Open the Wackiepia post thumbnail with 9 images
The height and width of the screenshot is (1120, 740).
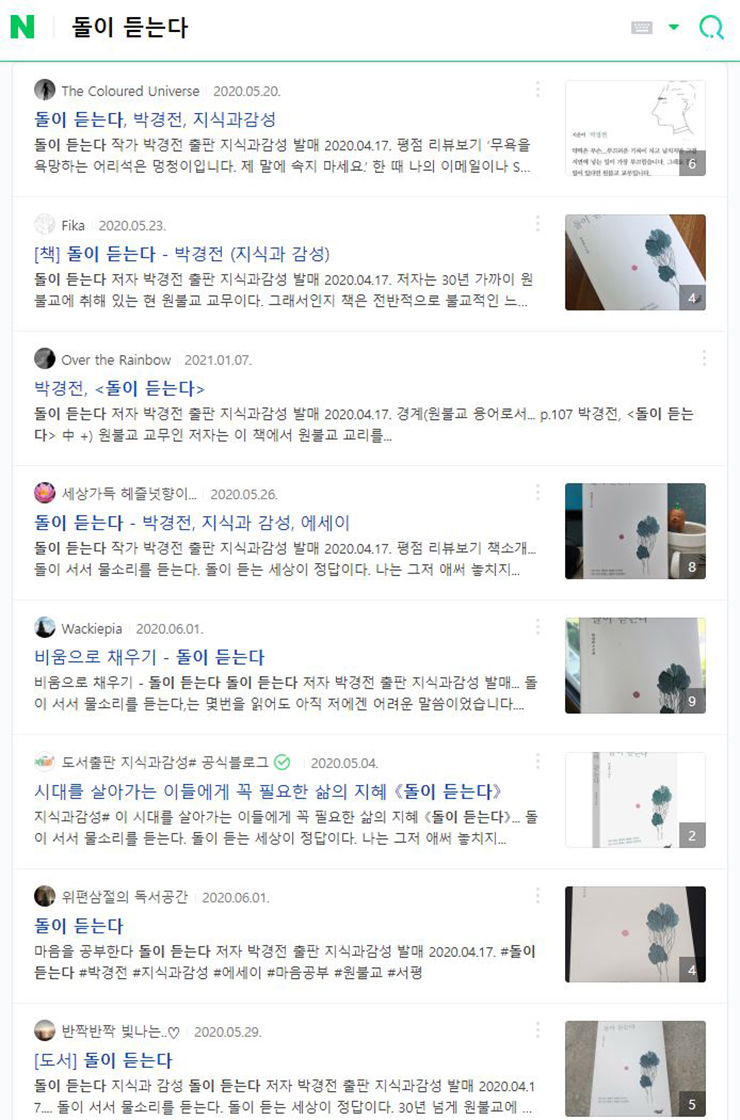[x=635, y=665]
